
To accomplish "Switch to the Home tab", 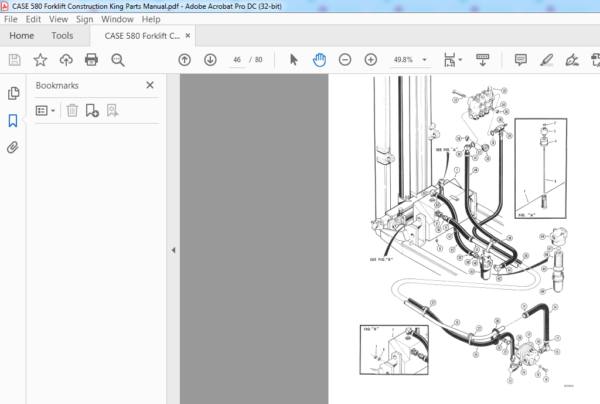I will click(x=22, y=36).
